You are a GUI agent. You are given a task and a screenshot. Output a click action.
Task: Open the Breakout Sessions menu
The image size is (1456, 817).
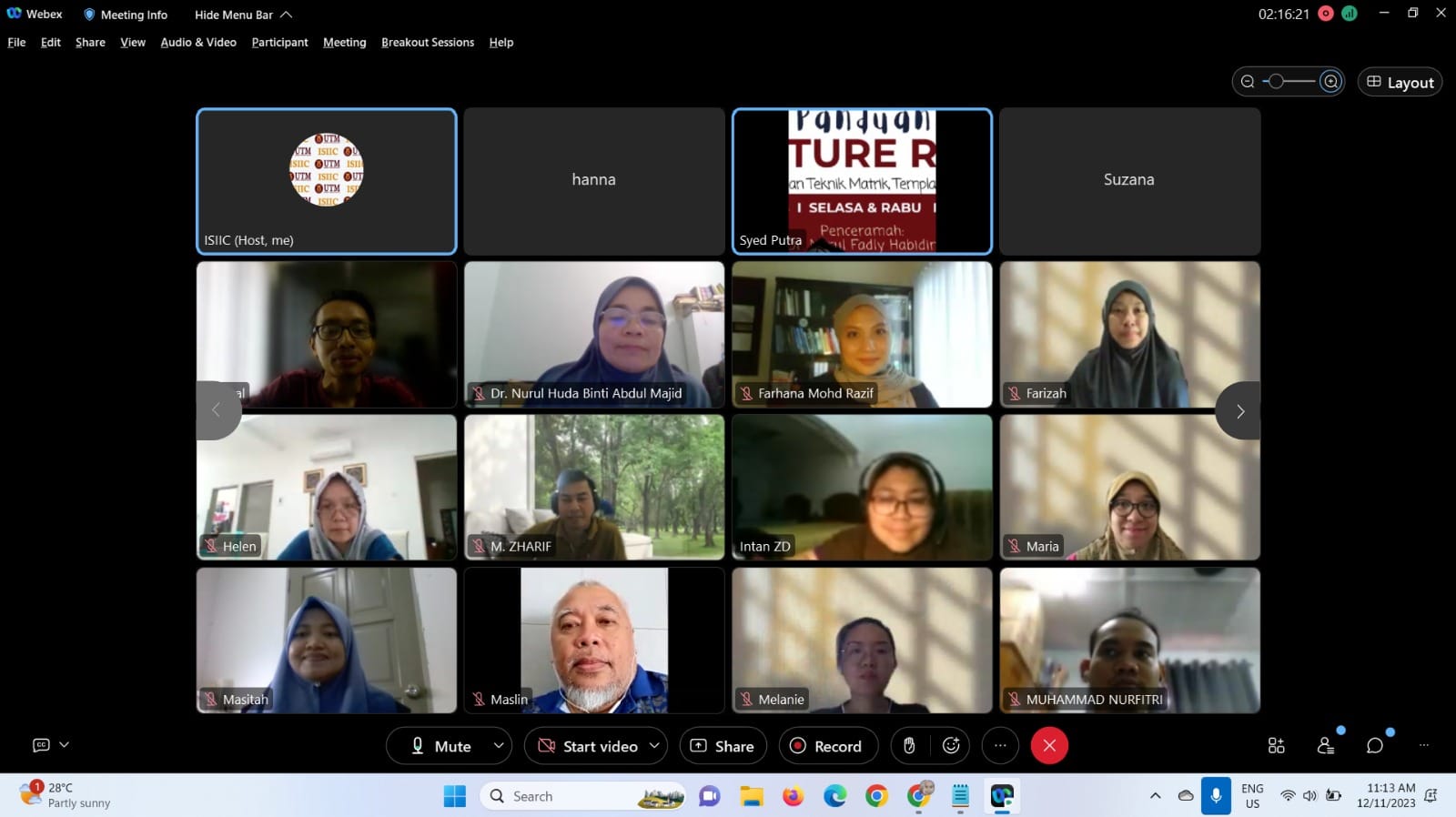tap(427, 42)
